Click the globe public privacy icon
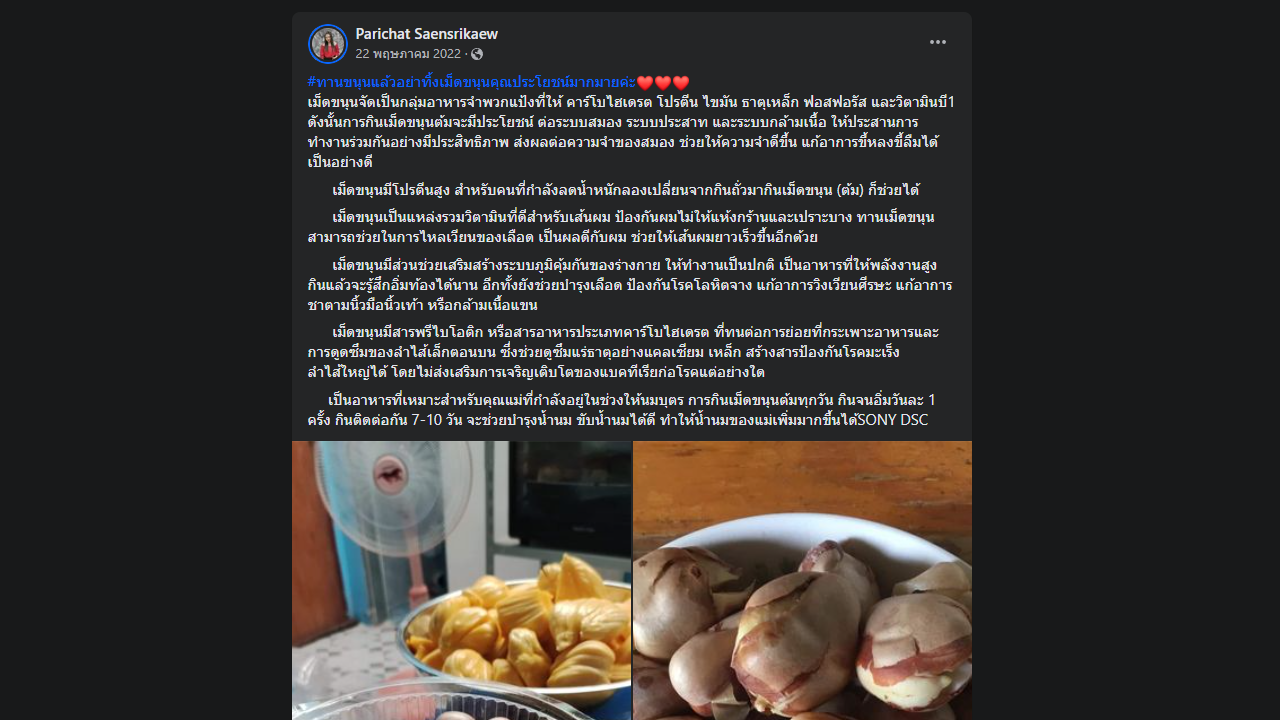 (x=477, y=54)
